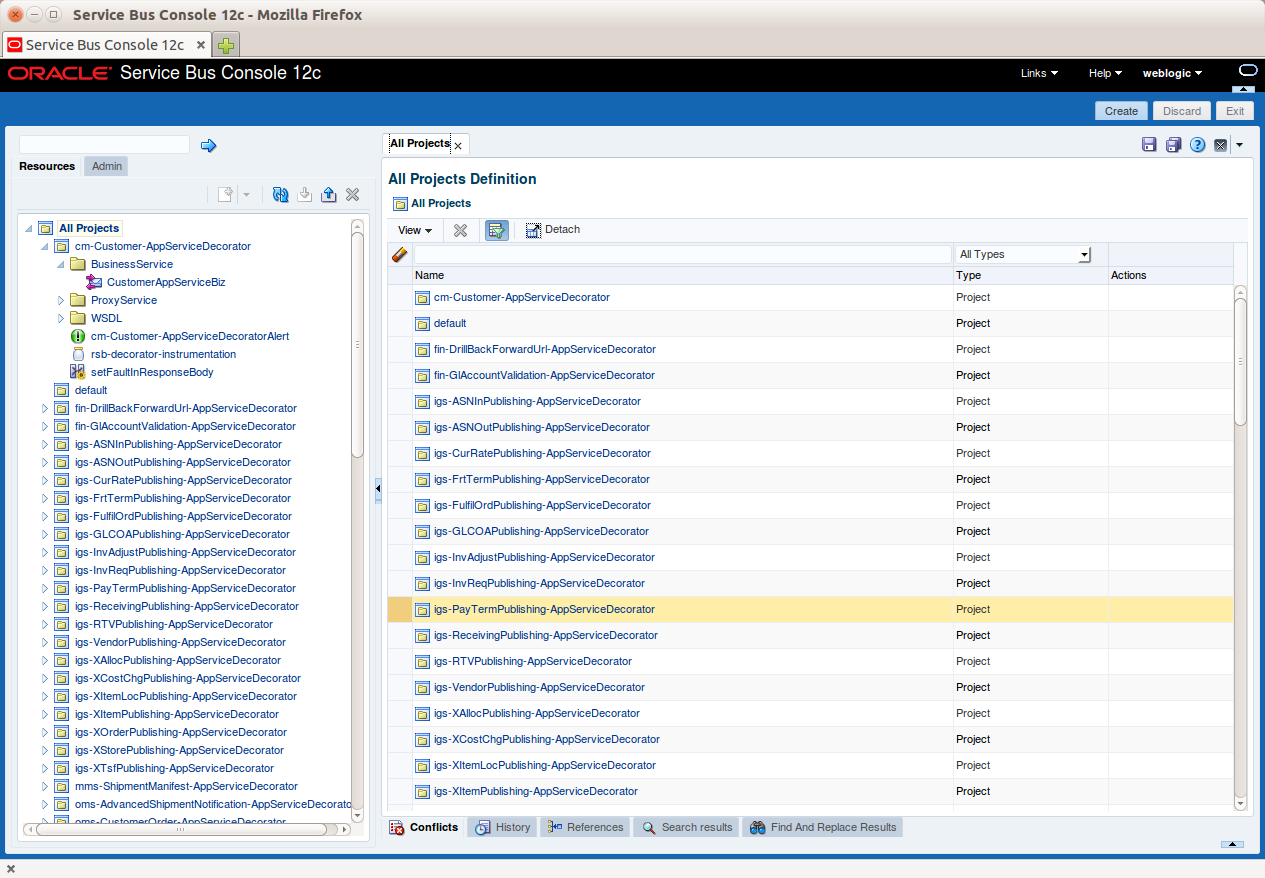The width and height of the screenshot is (1265, 878).
Task: Click the Type column header
Action: (1030, 275)
